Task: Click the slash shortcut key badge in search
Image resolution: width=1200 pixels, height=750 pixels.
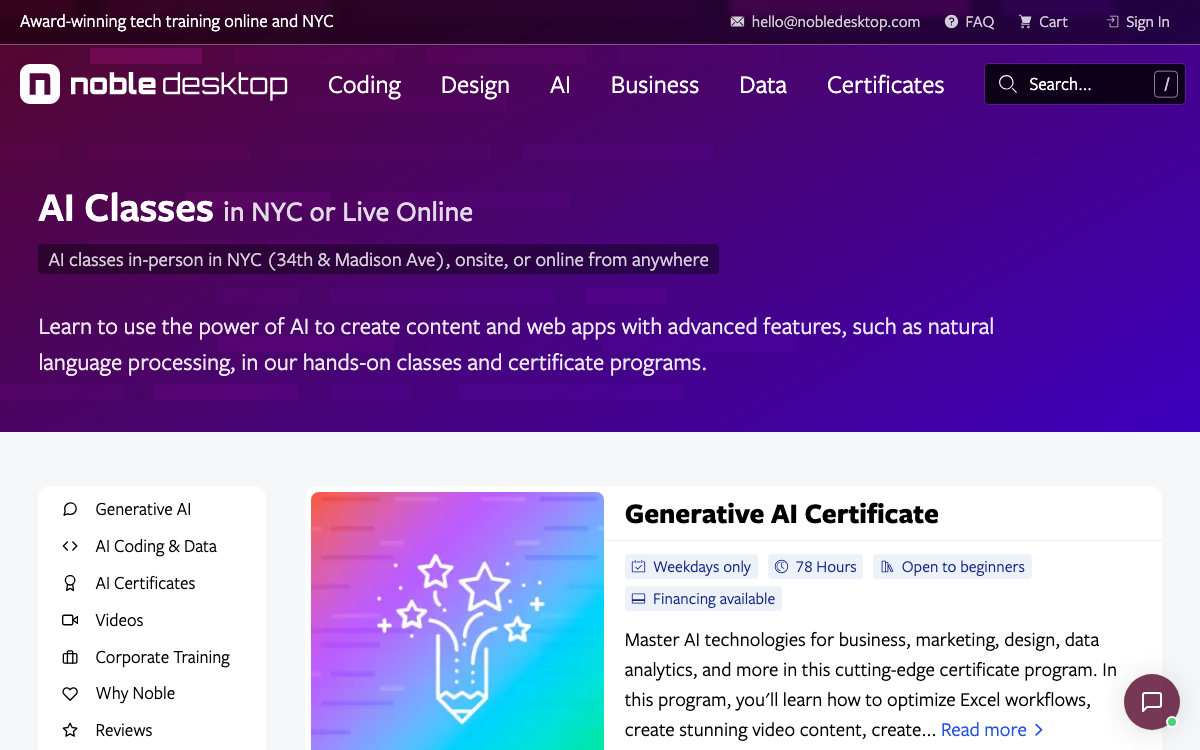Action: pyautogui.click(x=1165, y=84)
